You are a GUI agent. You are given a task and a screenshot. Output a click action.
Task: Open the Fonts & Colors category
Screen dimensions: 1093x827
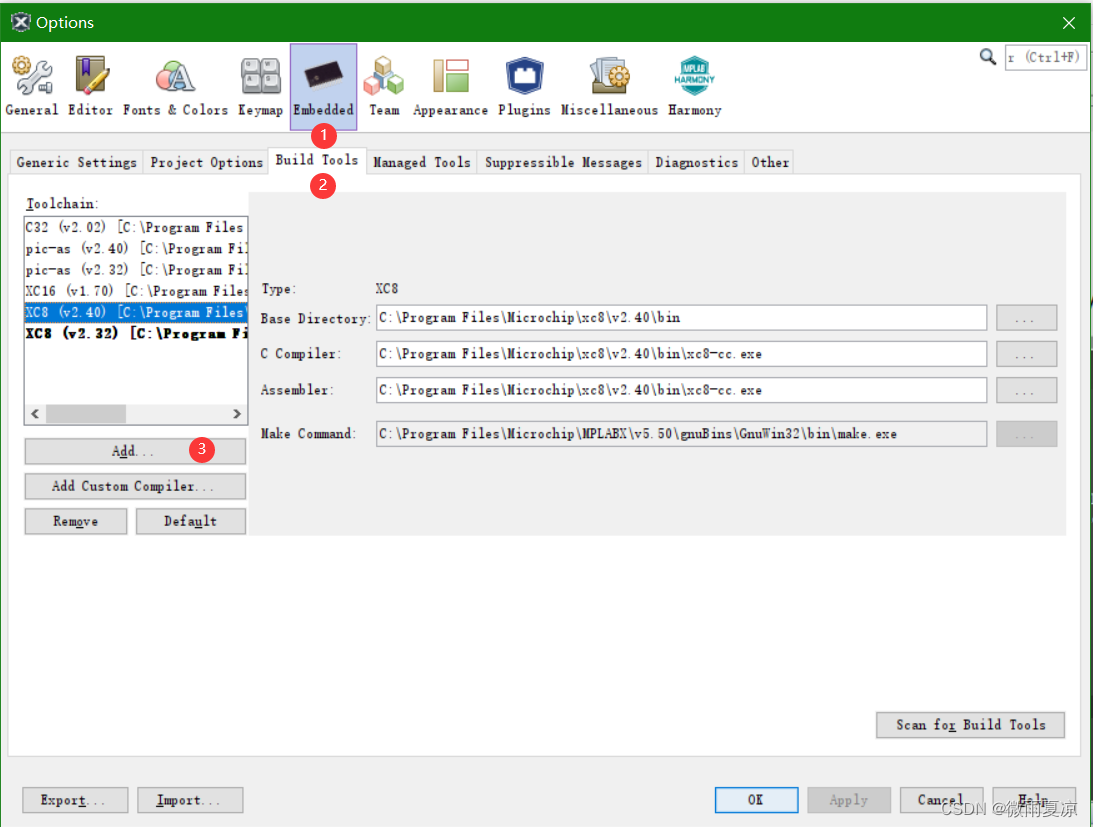(x=176, y=86)
